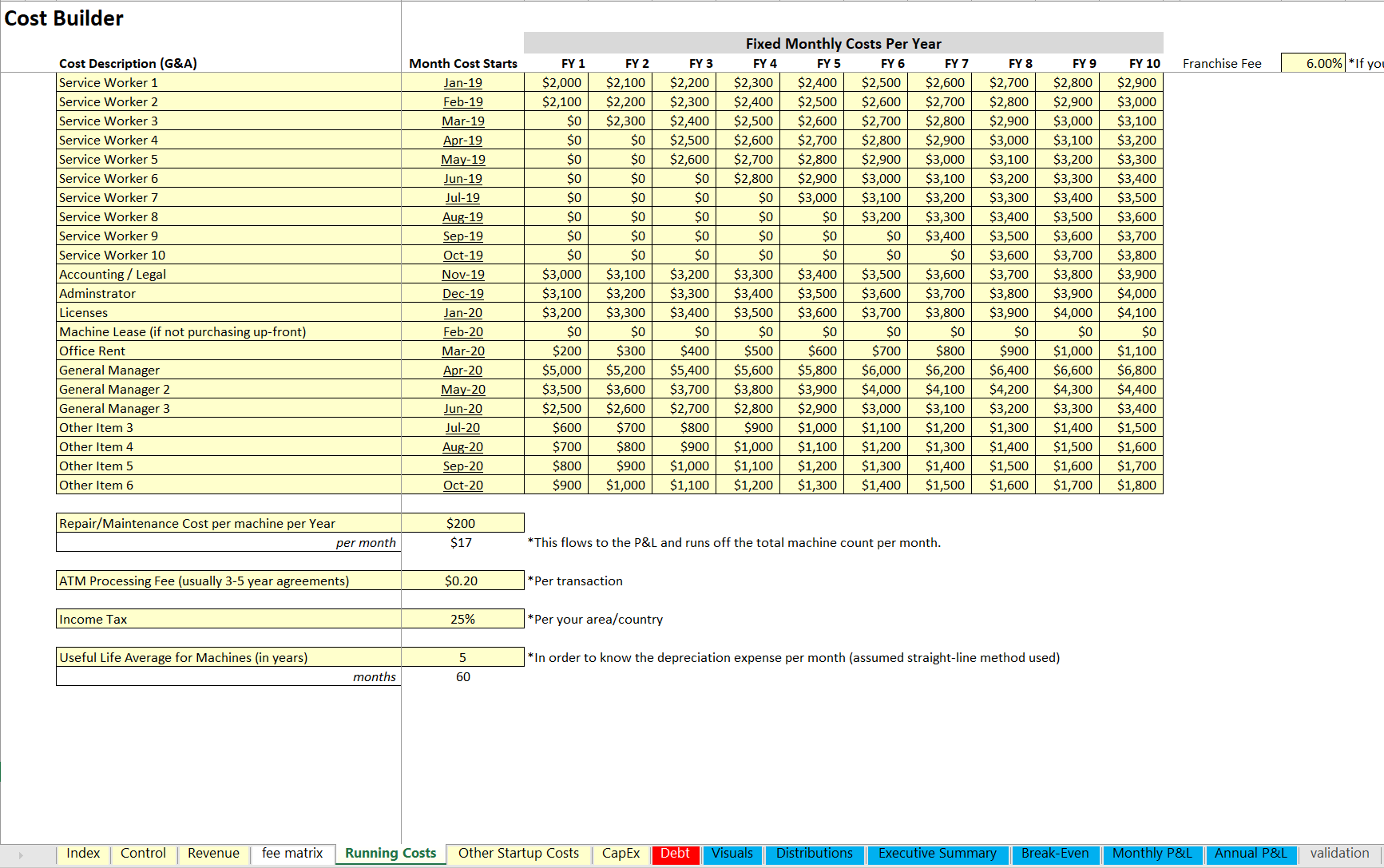The height and width of the screenshot is (868, 1384).
Task: Select the CapEx sheet tab
Action: tap(621, 854)
